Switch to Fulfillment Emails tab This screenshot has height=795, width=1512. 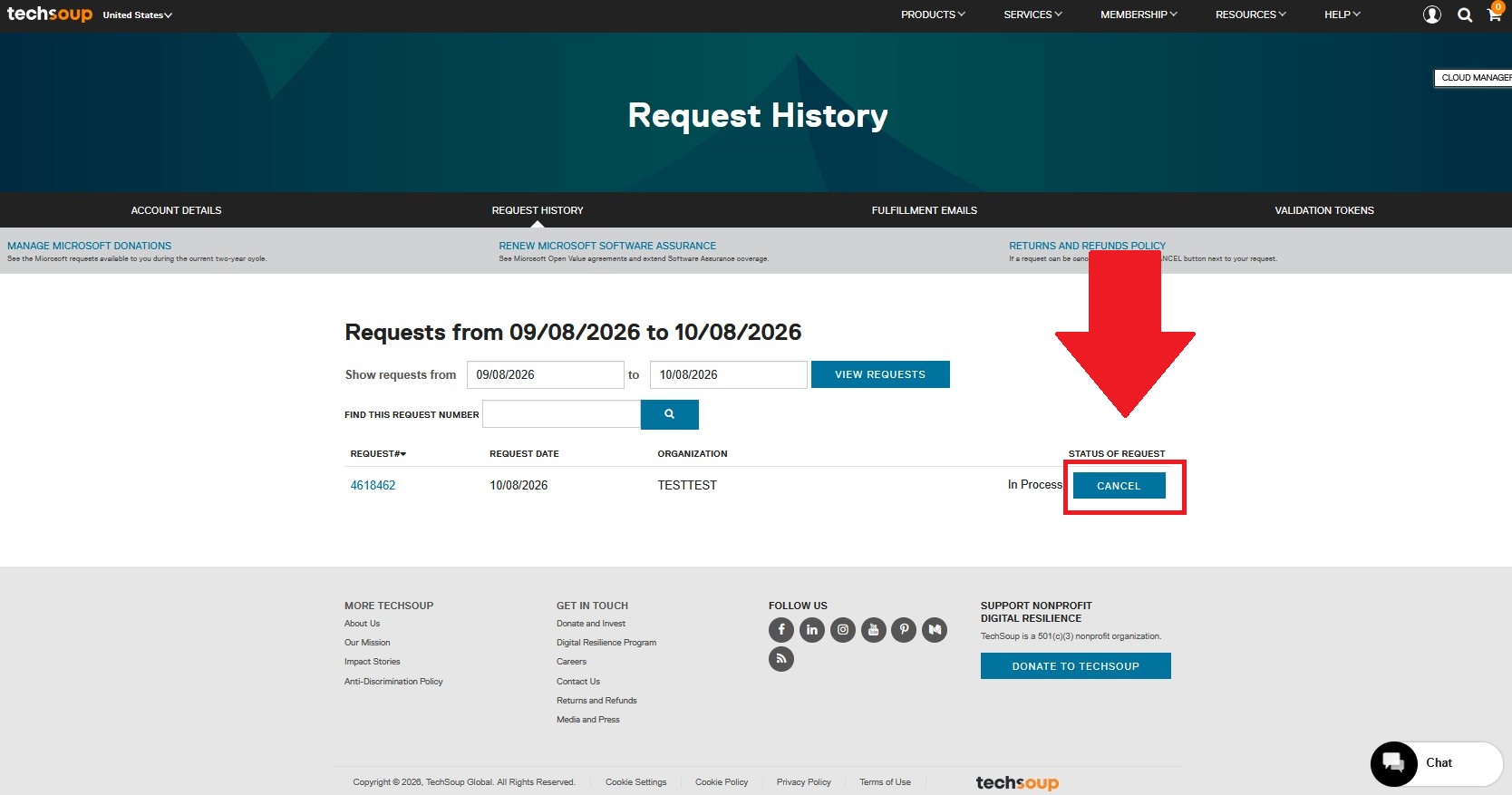pyautogui.click(x=925, y=210)
